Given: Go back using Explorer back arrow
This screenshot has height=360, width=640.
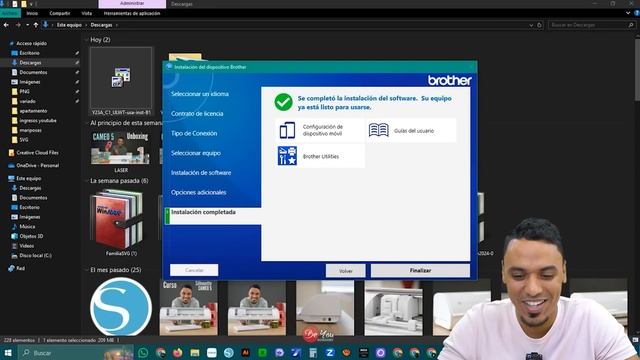Looking at the screenshot, I should coord(6,25).
